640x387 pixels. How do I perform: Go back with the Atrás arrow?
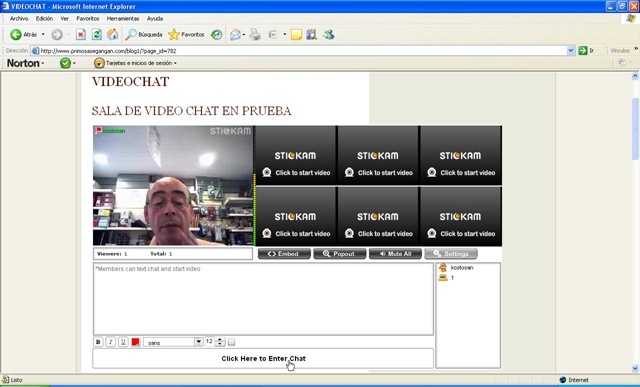point(16,35)
